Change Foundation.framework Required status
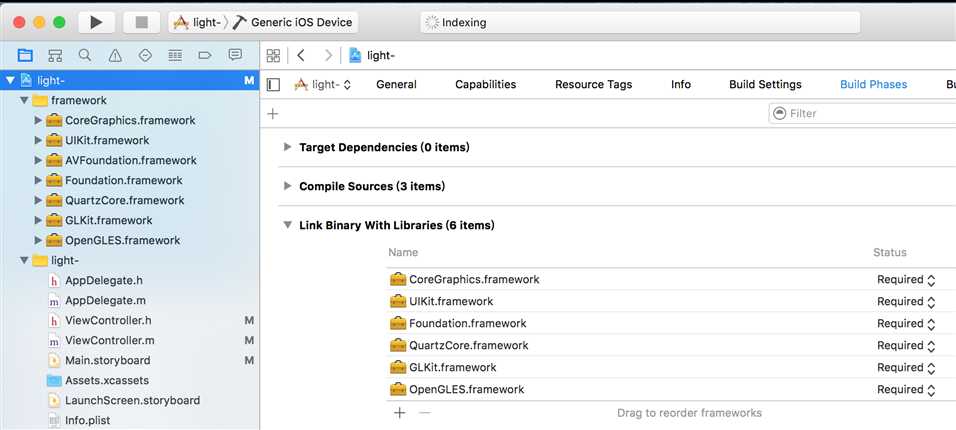The image size is (956, 430). tap(906, 324)
